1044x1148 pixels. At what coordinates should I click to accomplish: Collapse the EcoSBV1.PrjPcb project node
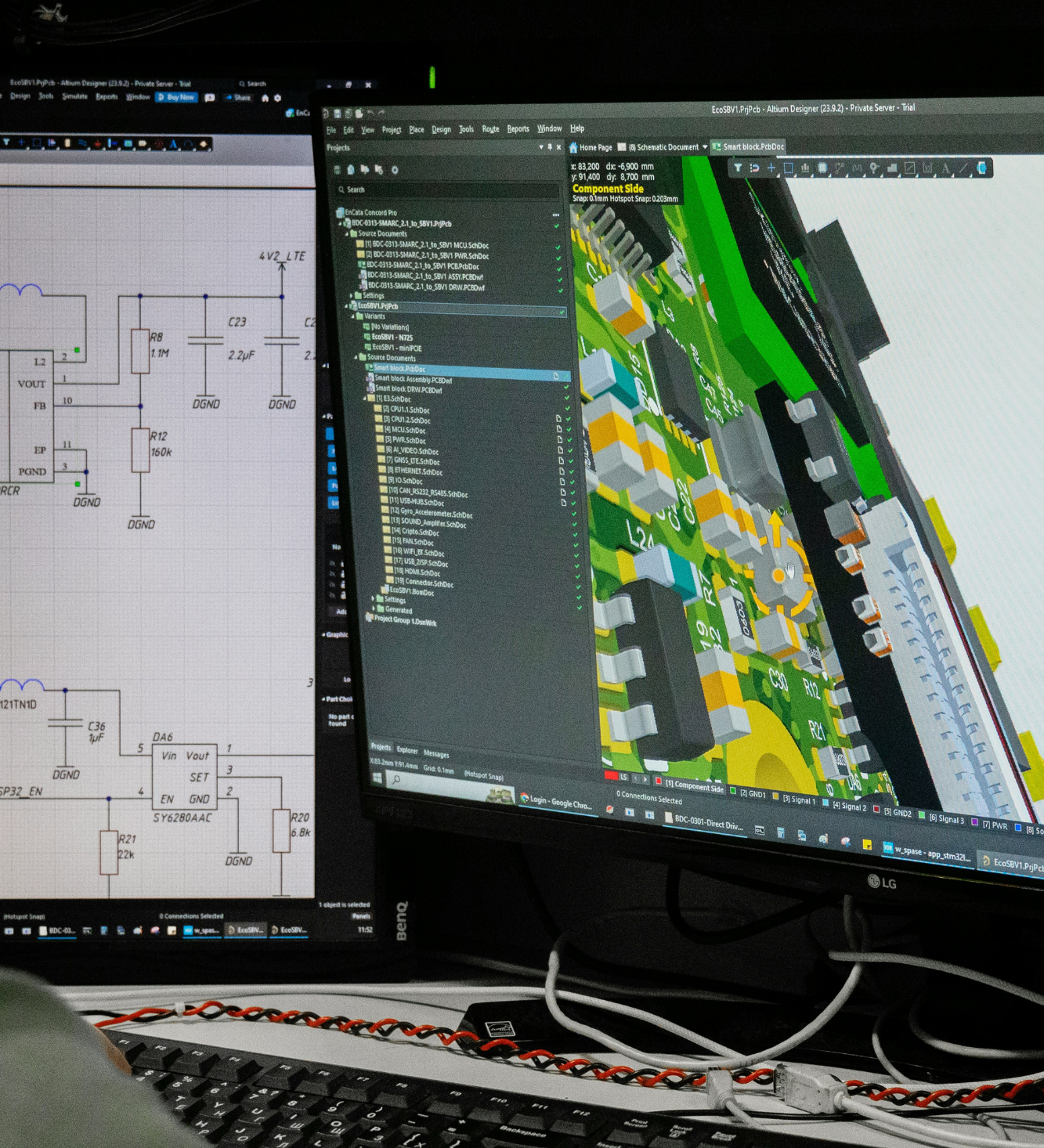coord(348,306)
